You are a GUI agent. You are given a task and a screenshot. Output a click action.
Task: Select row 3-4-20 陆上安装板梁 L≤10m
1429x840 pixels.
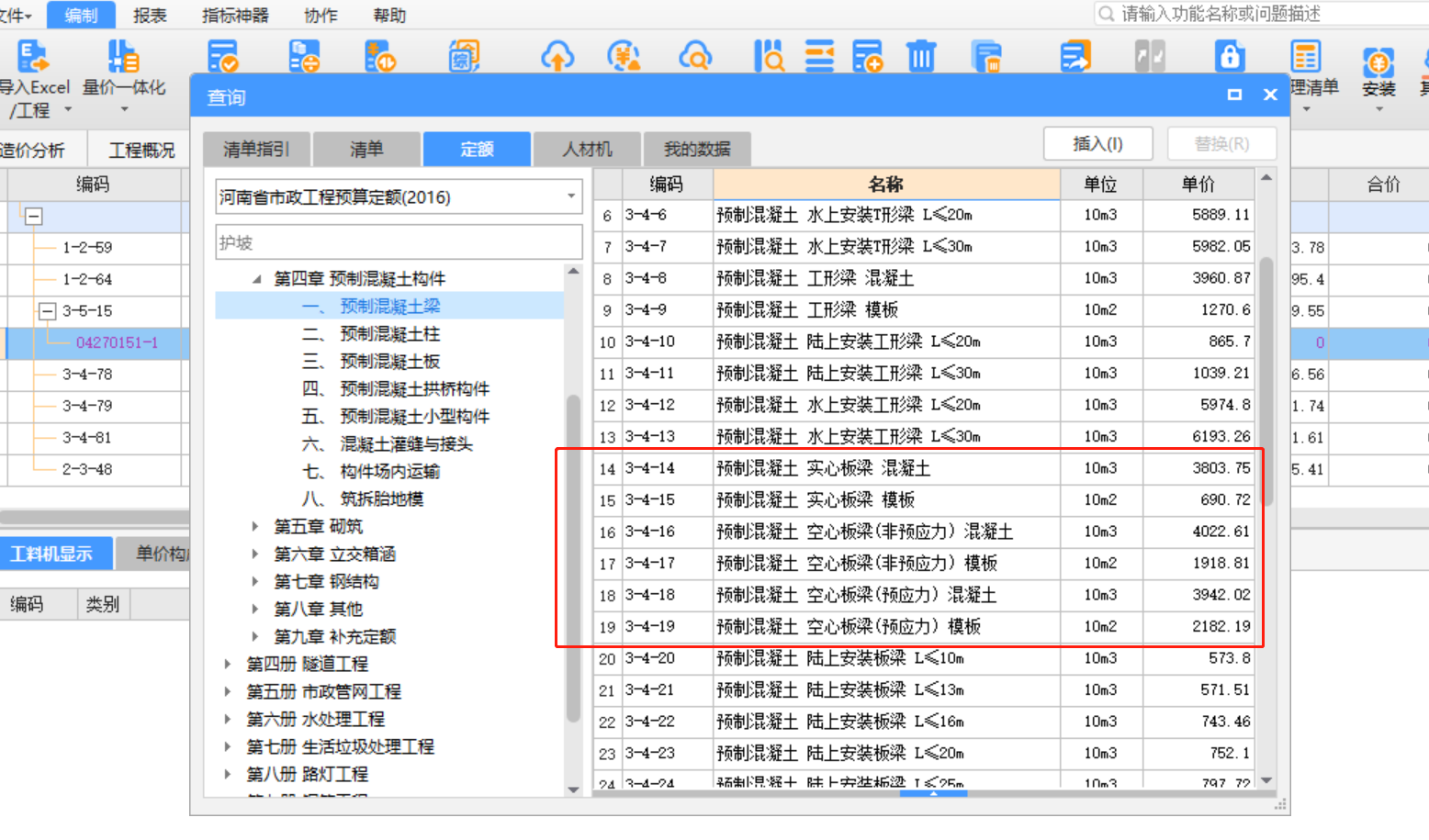(924, 658)
